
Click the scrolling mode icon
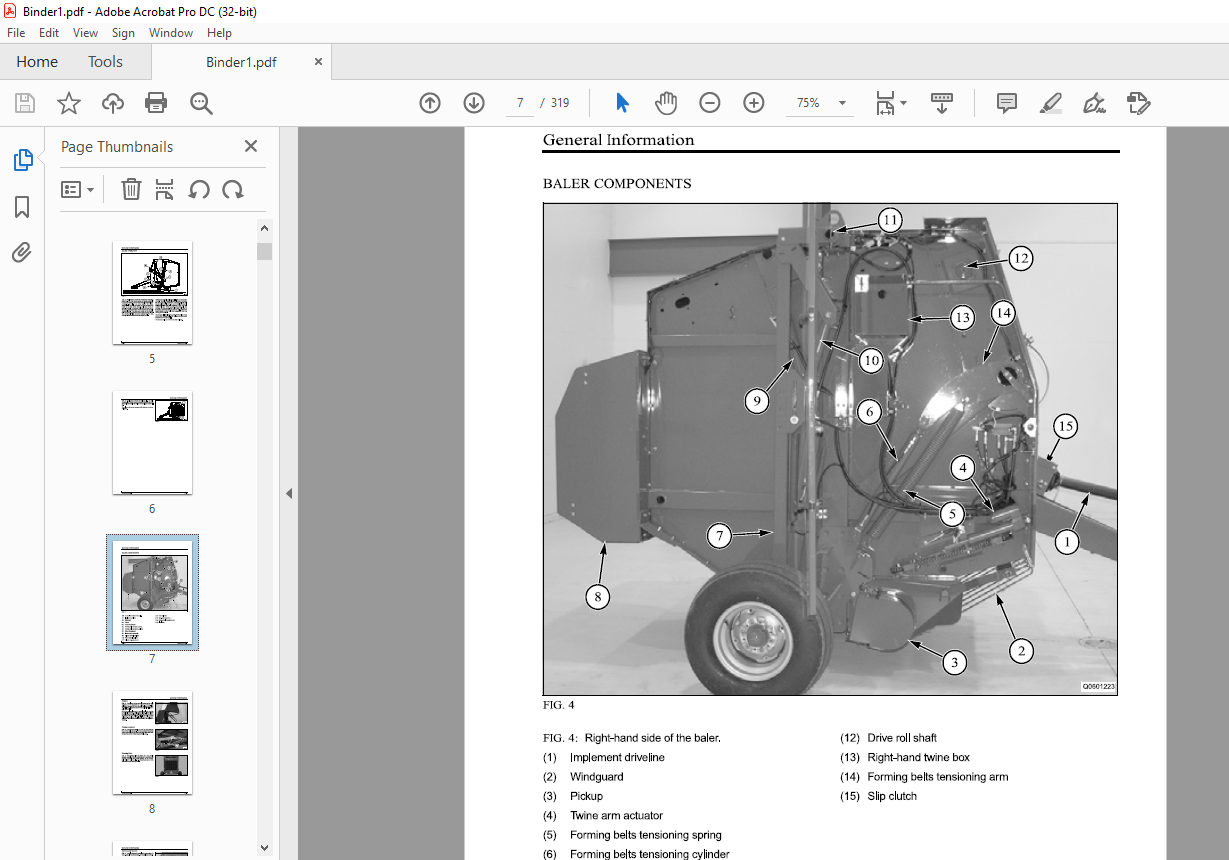942,103
